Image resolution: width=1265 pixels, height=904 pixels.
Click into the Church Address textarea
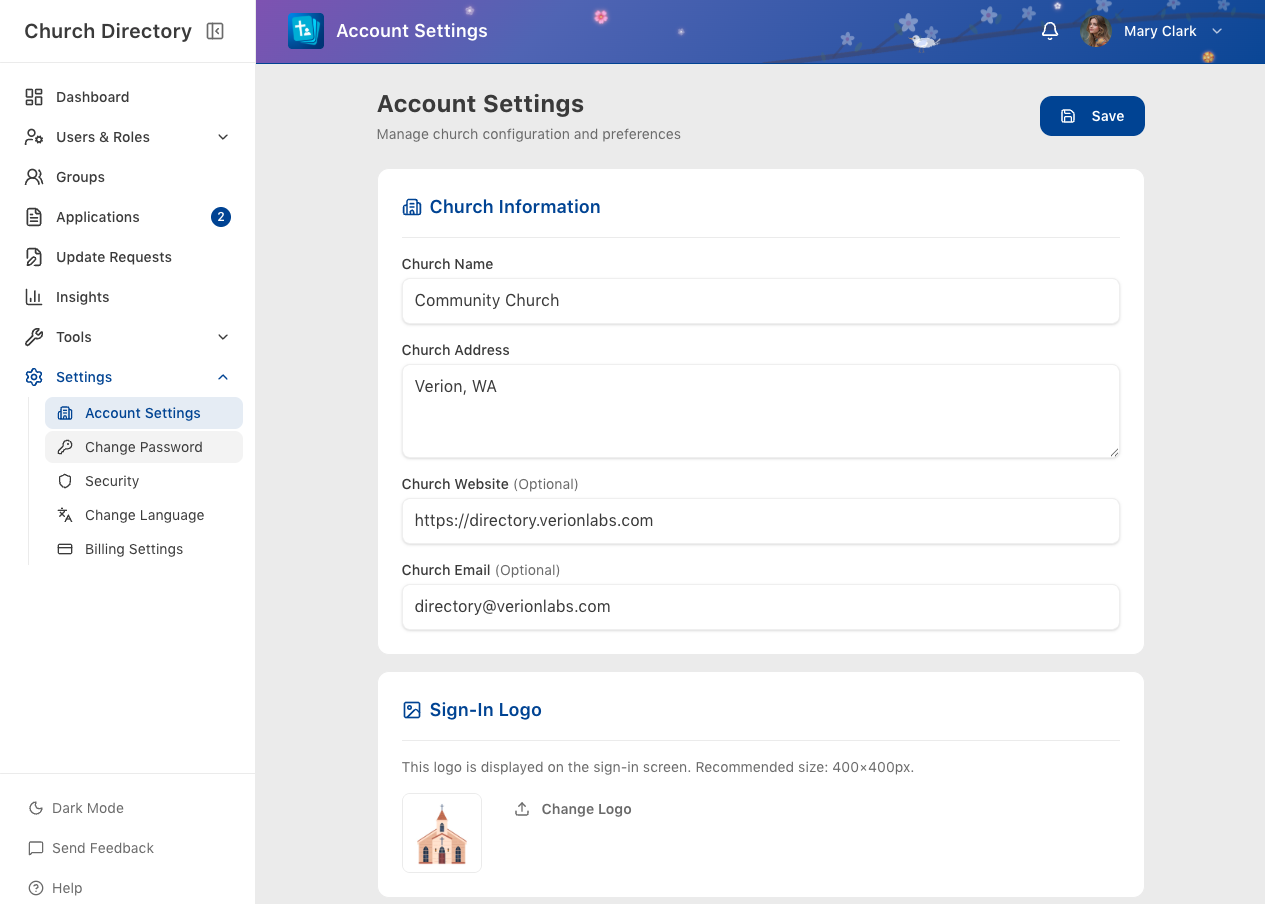click(760, 411)
